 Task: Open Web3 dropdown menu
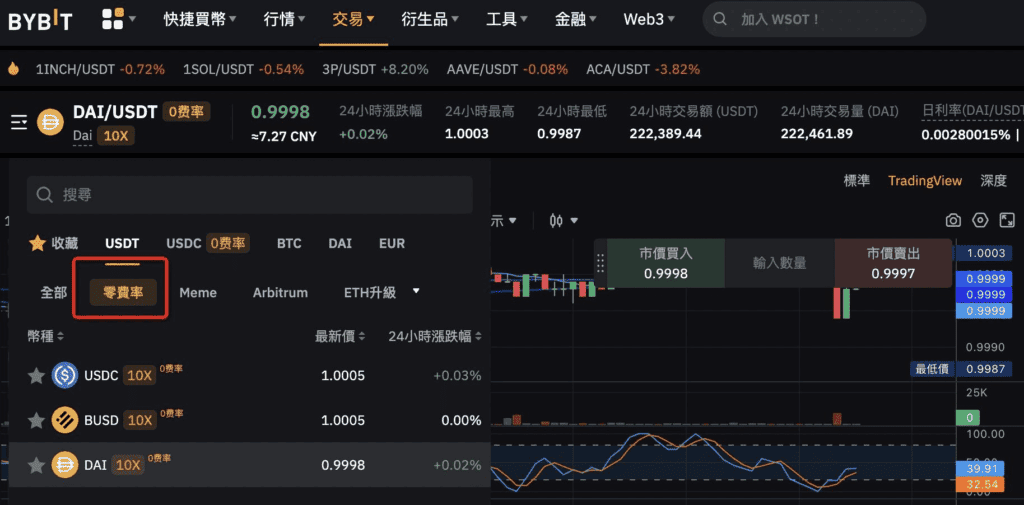pyautogui.click(x=649, y=19)
